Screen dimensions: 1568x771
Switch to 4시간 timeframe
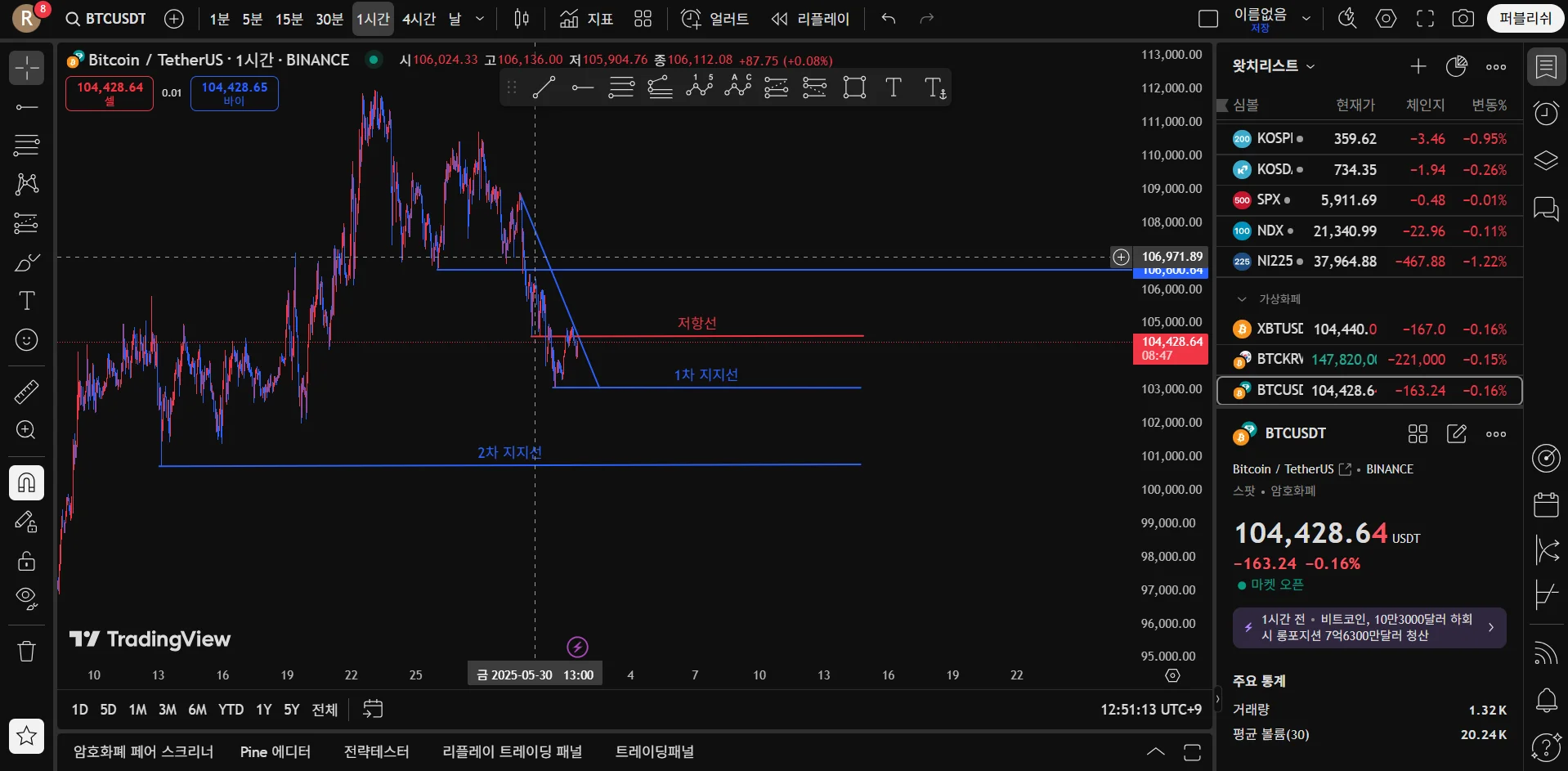(419, 19)
